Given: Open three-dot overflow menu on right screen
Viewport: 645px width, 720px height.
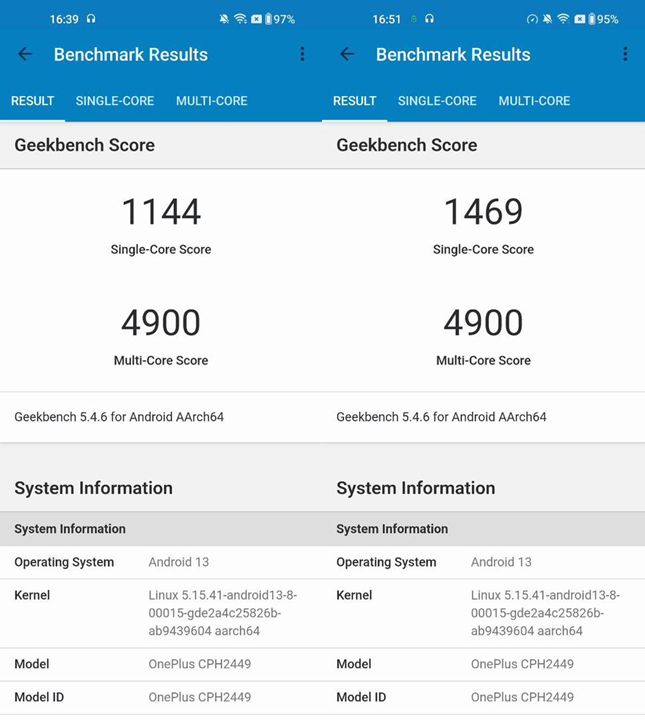Looking at the screenshot, I should [x=625, y=55].
